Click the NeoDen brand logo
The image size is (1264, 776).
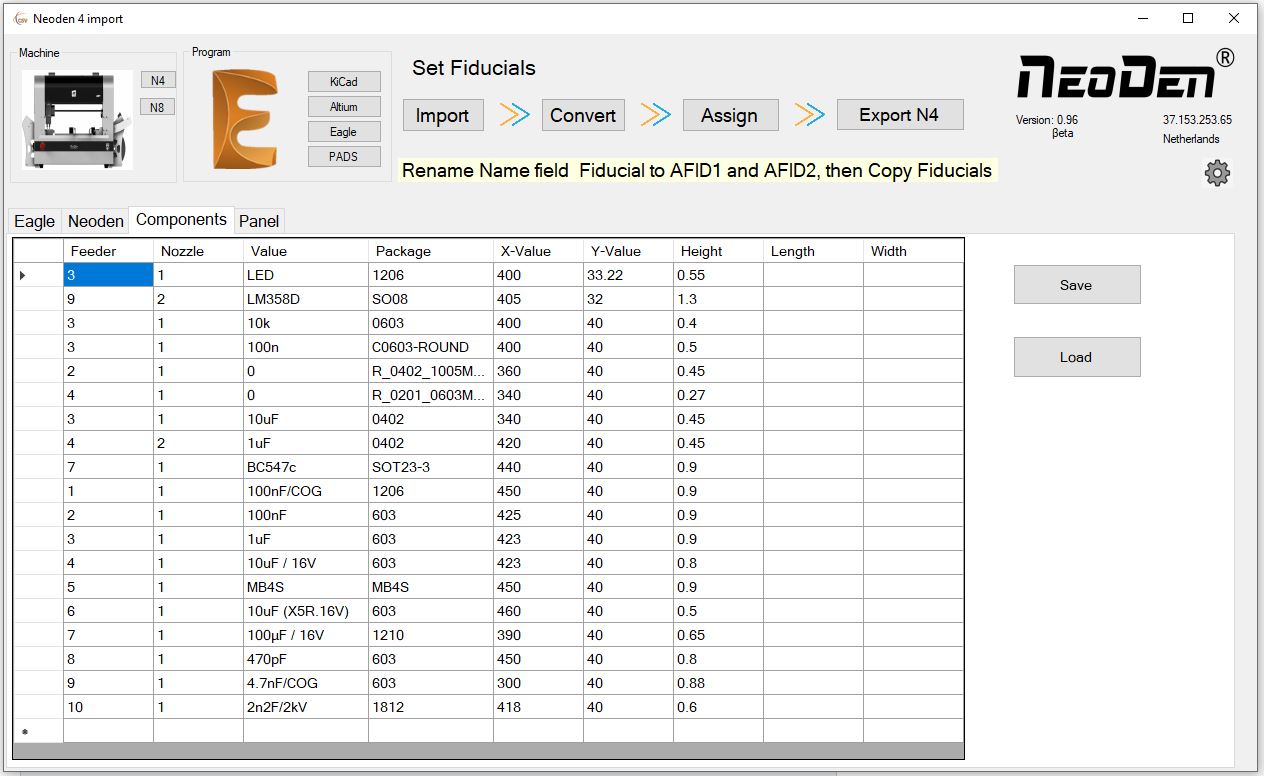coord(1125,75)
